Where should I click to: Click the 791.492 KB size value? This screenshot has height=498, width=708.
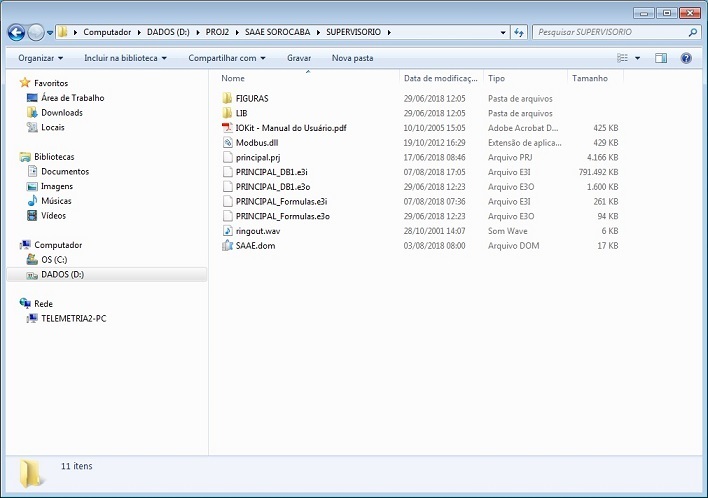[x=598, y=172]
